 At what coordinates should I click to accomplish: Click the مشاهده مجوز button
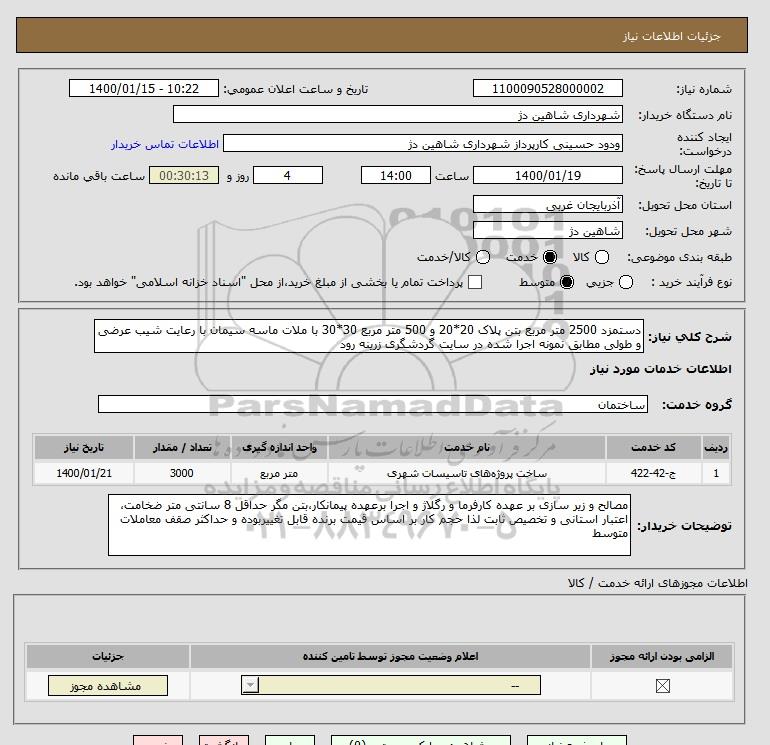point(108,686)
